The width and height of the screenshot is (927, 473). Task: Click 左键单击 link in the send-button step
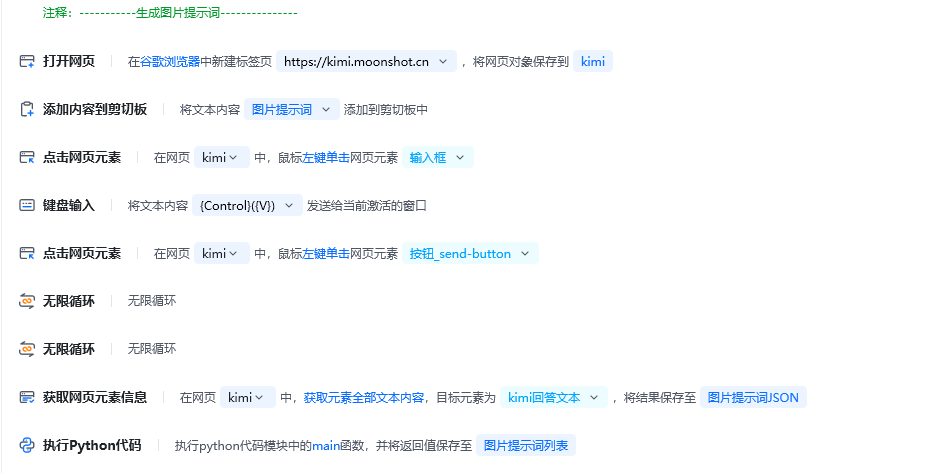[326, 253]
